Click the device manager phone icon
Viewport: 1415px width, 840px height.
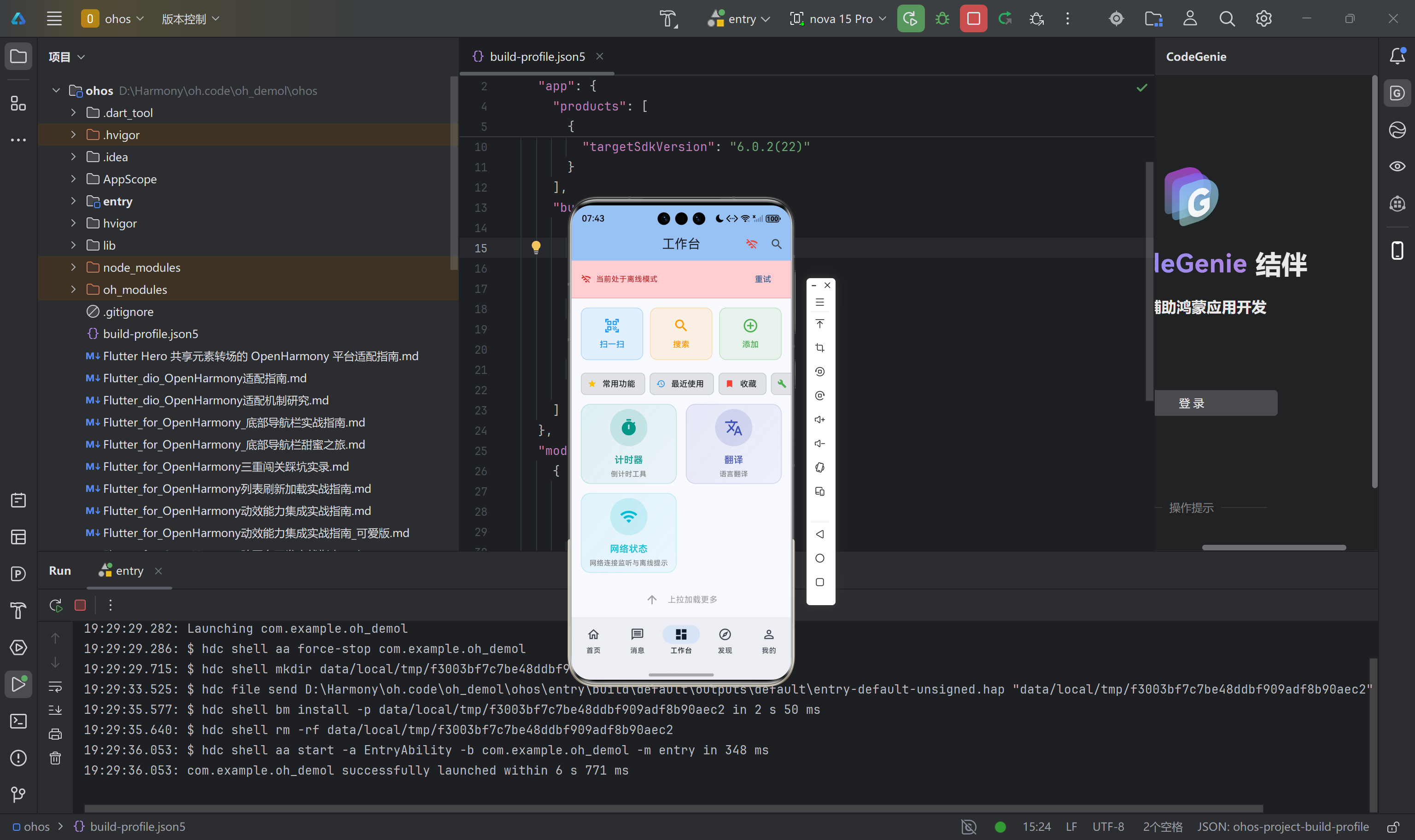[x=1397, y=250]
